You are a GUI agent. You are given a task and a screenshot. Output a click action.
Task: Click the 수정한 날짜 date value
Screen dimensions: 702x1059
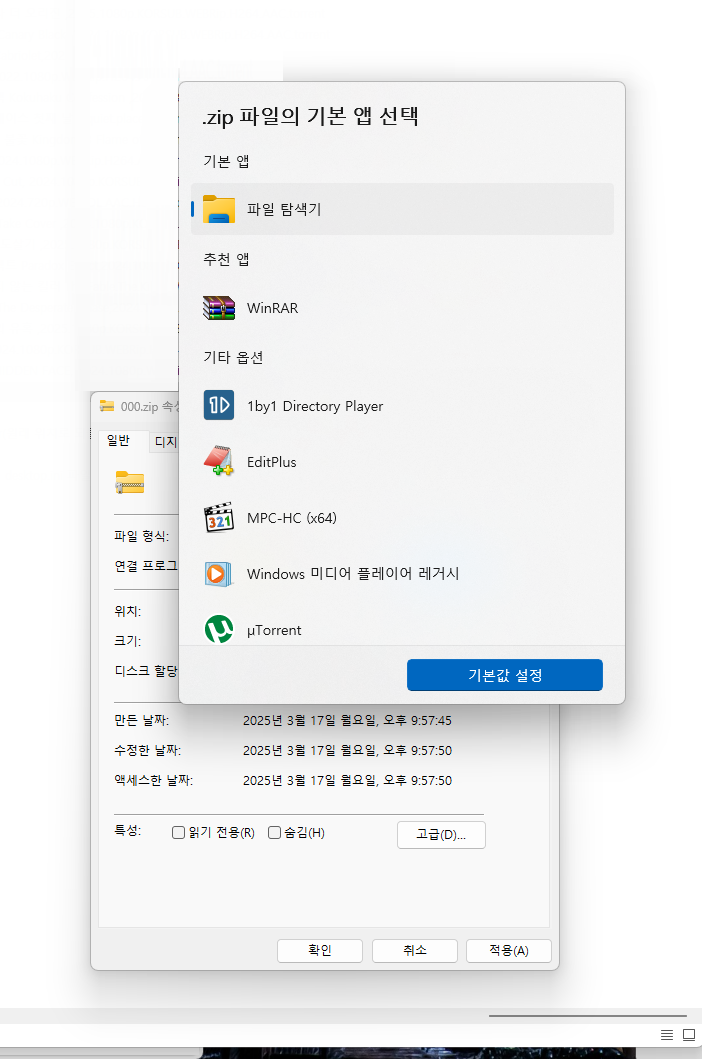point(347,750)
